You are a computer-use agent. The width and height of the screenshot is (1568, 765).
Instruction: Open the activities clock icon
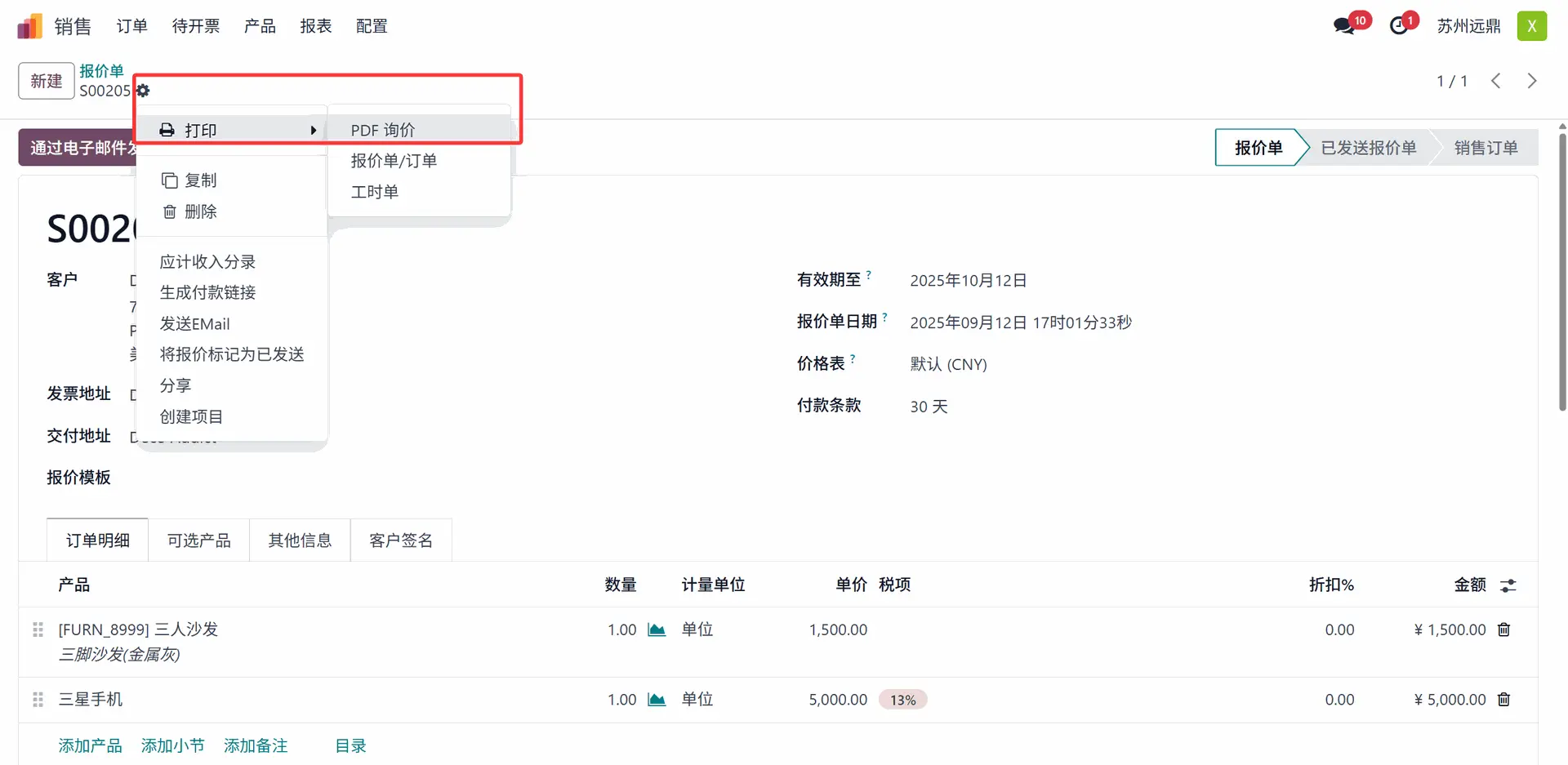tap(1399, 26)
